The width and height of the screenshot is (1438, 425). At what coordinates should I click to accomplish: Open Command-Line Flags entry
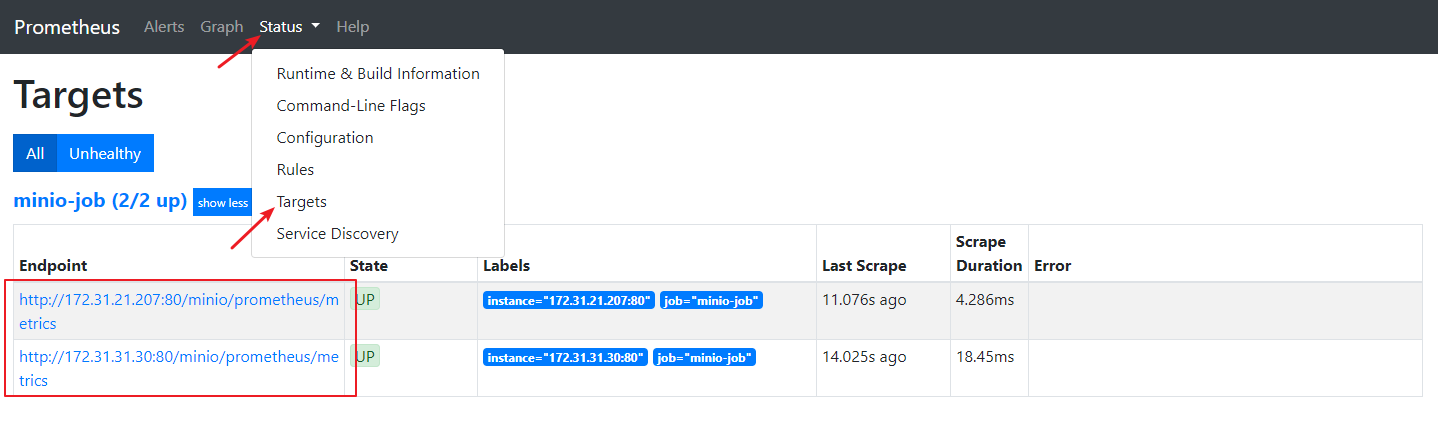click(x=351, y=106)
